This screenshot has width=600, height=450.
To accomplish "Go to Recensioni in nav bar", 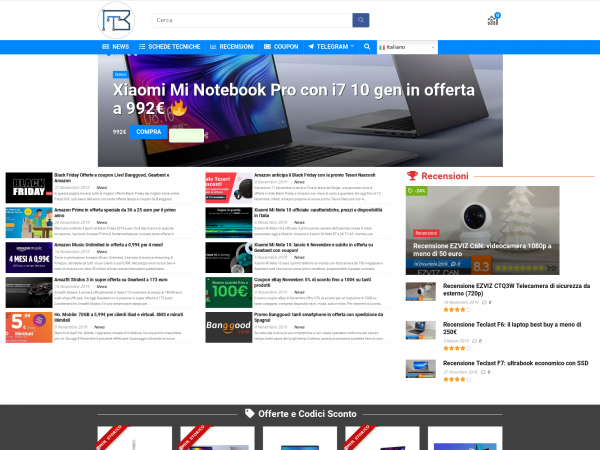I will pos(232,47).
